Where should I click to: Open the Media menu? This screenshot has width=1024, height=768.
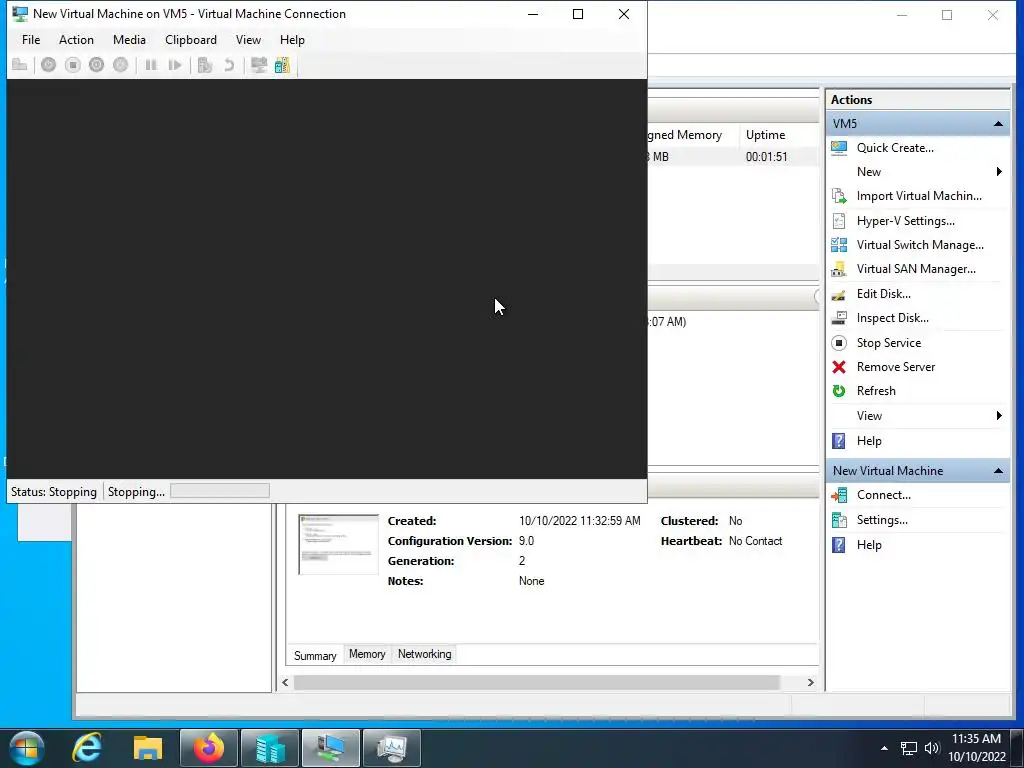[129, 40]
